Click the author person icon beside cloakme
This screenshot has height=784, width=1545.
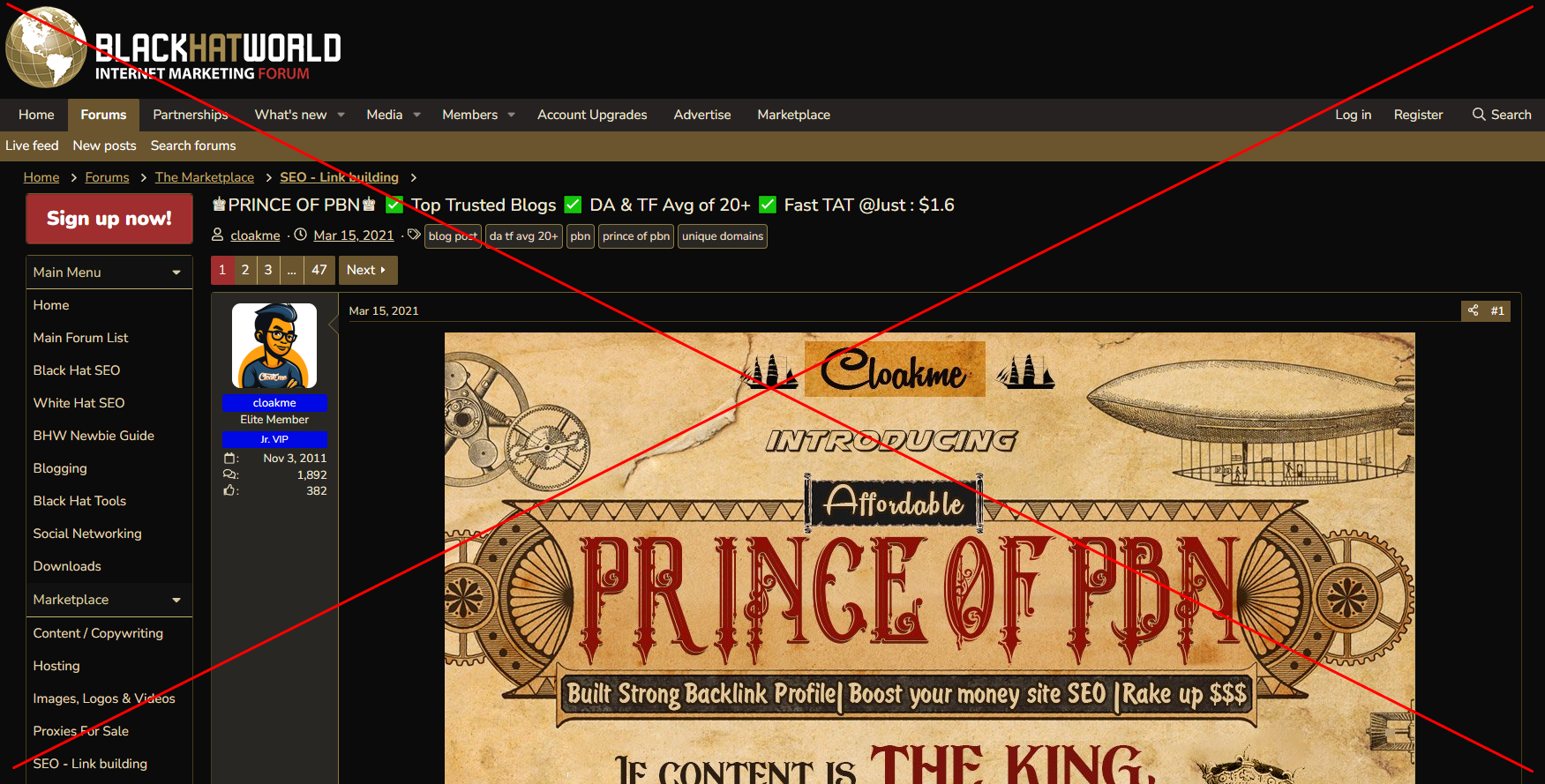click(217, 235)
